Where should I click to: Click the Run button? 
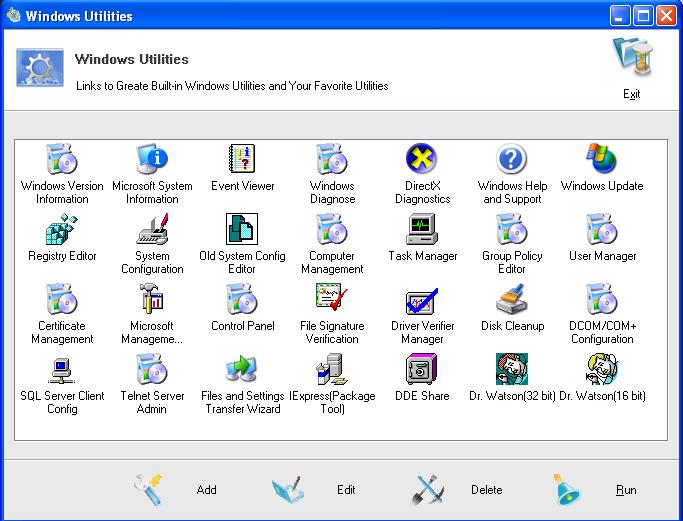click(626, 490)
